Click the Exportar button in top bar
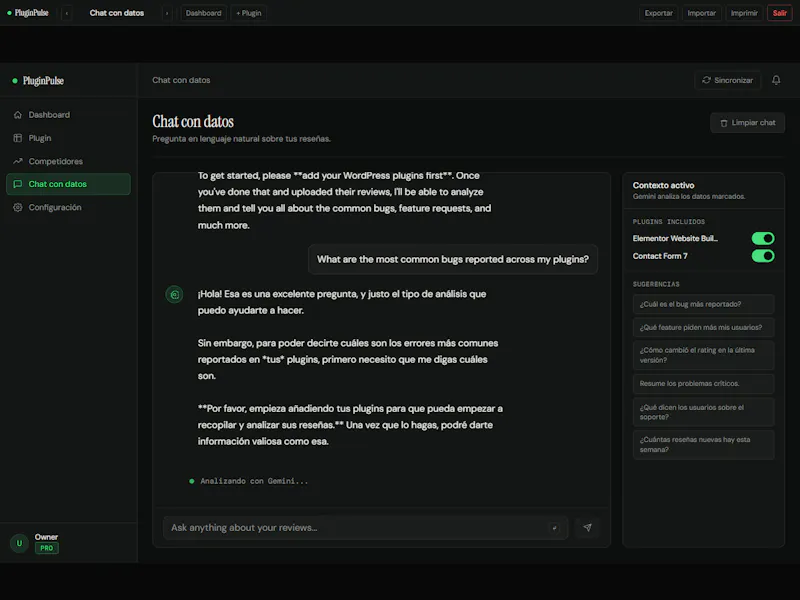The image size is (800, 600). click(x=658, y=13)
